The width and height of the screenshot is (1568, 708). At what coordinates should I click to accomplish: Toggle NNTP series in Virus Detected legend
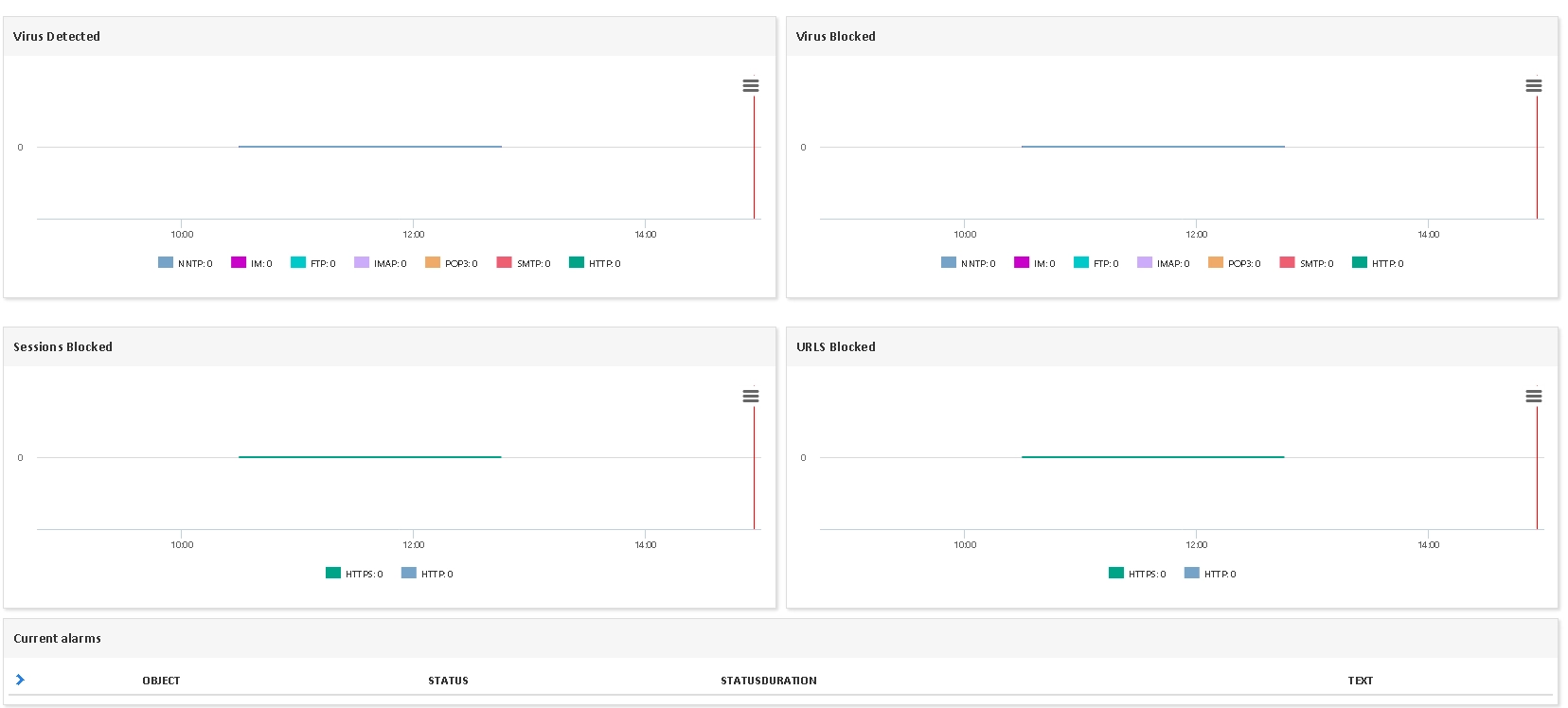(186, 263)
